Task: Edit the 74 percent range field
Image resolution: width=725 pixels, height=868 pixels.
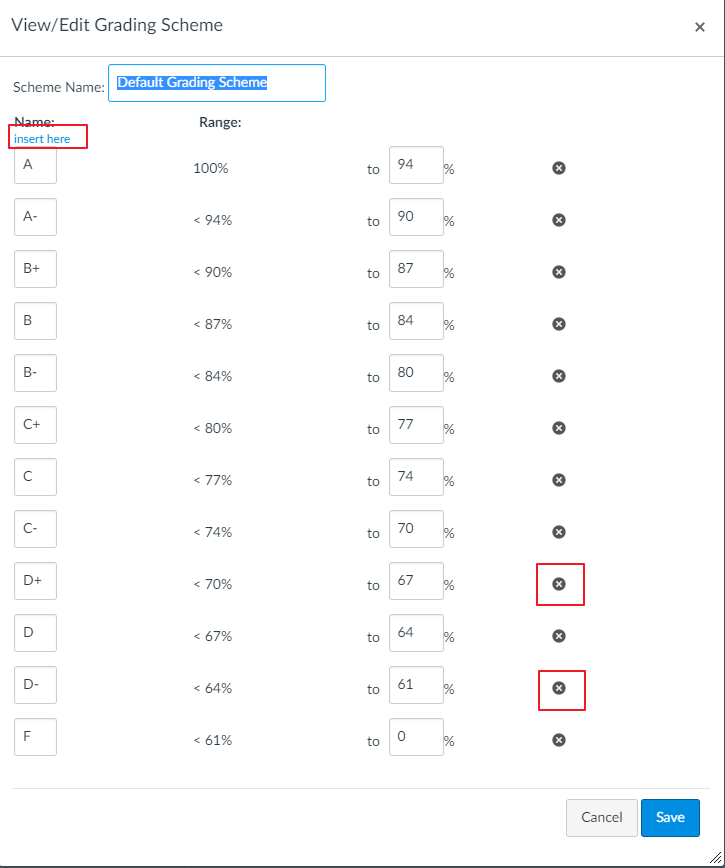Action: pyautogui.click(x=415, y=477)
